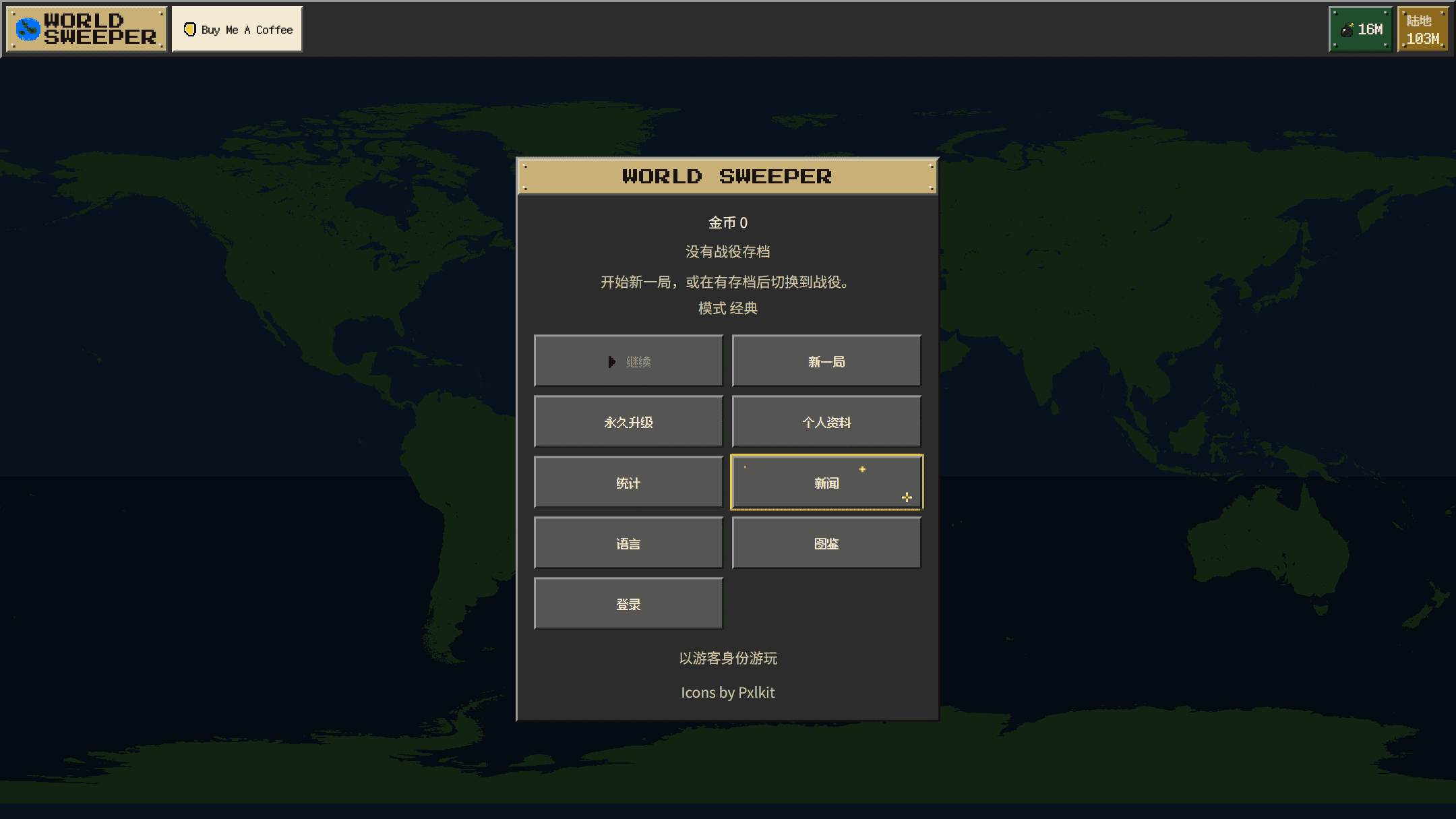Click the play arrow on the 继续 button

(611, 362)
